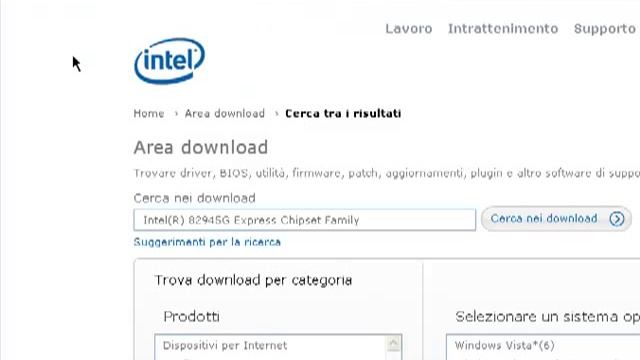Click arrow icon in Cerca nei download button
Viewport: 640px width, 360px height.
pos(617,219)
